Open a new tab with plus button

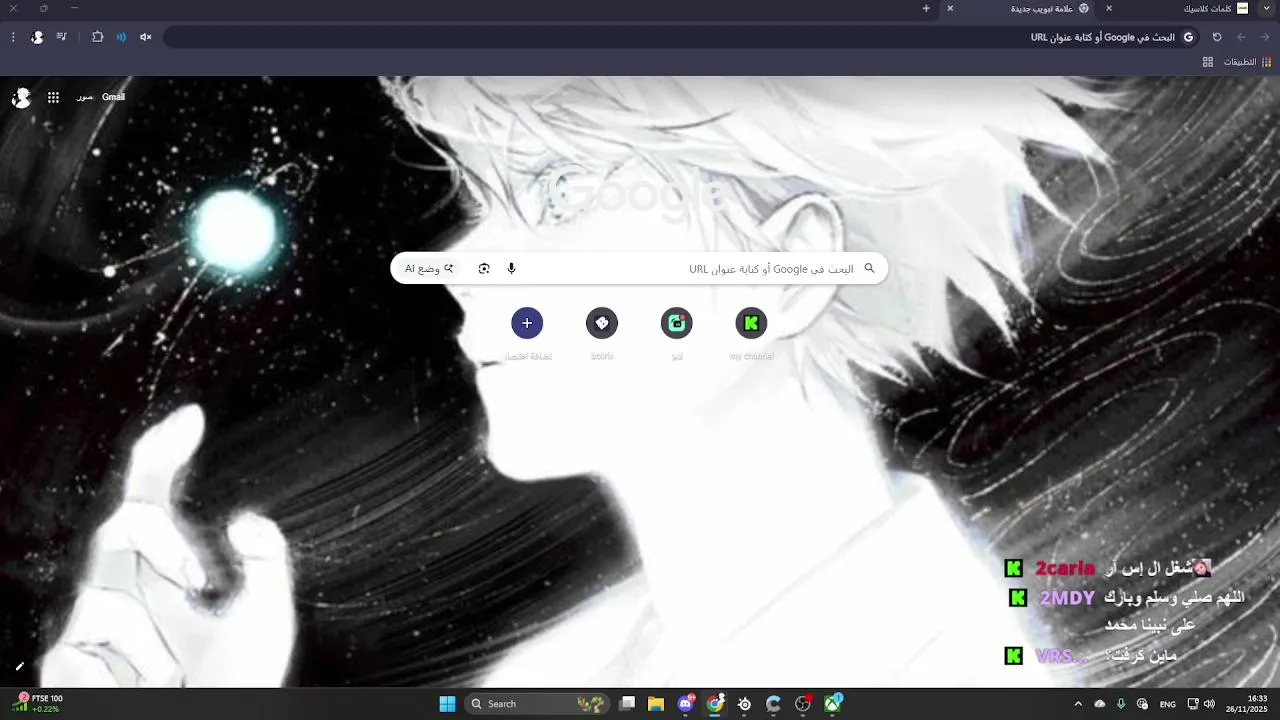pyautogui.click(x=926, y=8)
